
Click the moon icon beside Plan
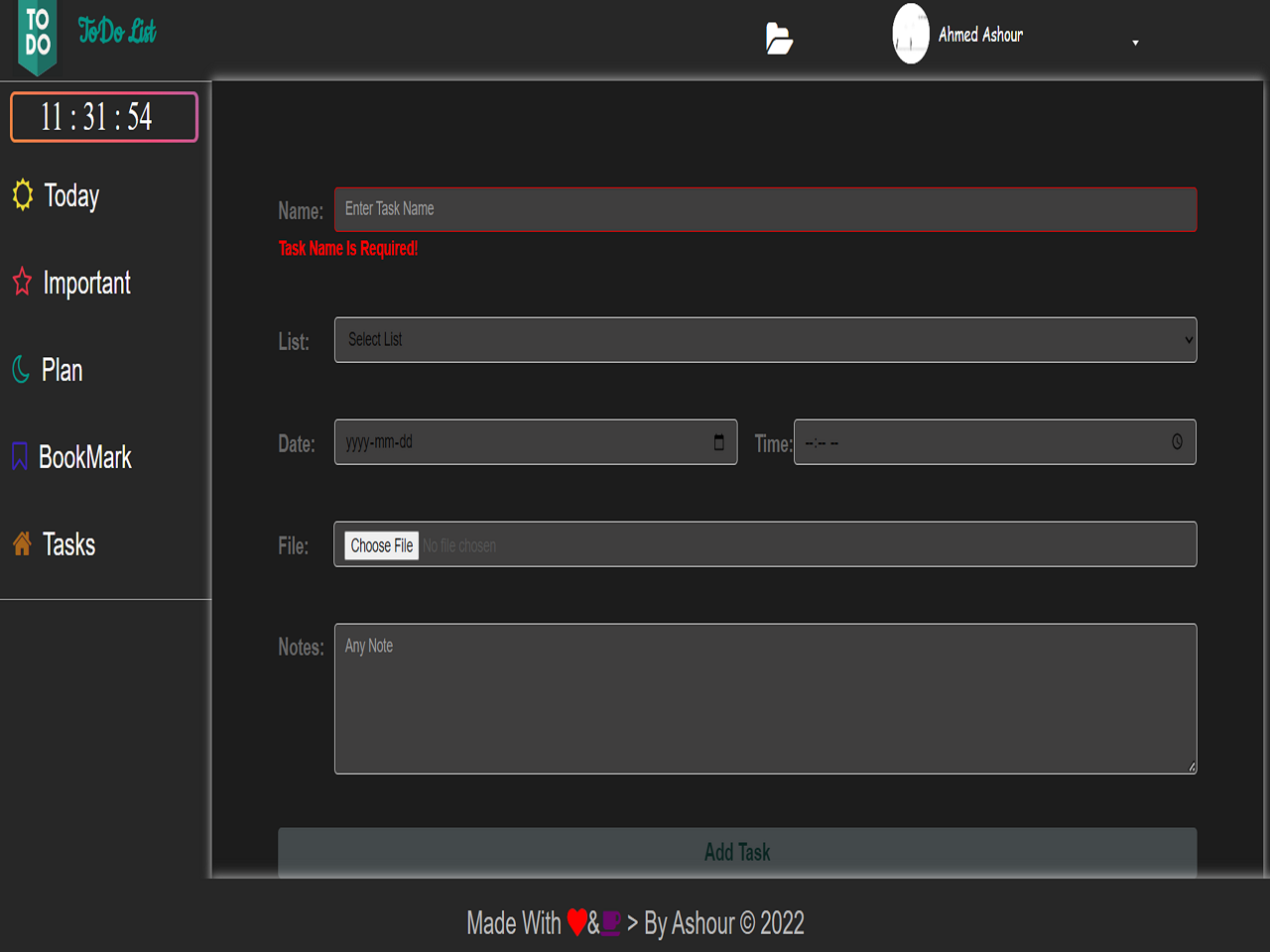coord(21,369)
